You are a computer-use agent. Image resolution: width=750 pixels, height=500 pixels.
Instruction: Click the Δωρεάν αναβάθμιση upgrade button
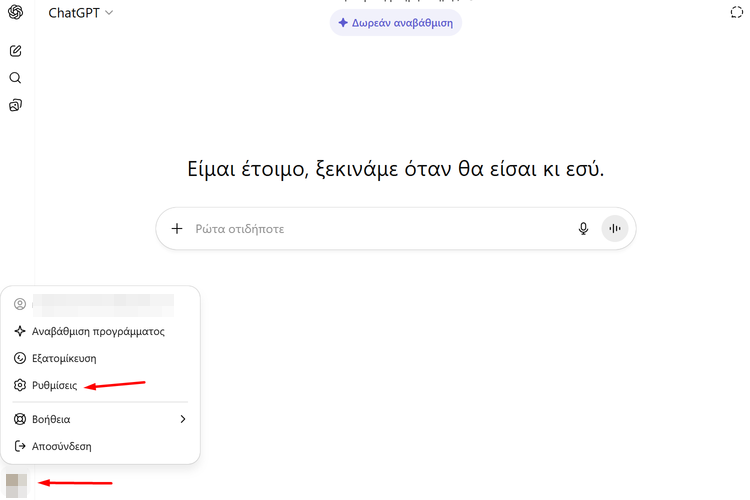[x=396, y=22]
